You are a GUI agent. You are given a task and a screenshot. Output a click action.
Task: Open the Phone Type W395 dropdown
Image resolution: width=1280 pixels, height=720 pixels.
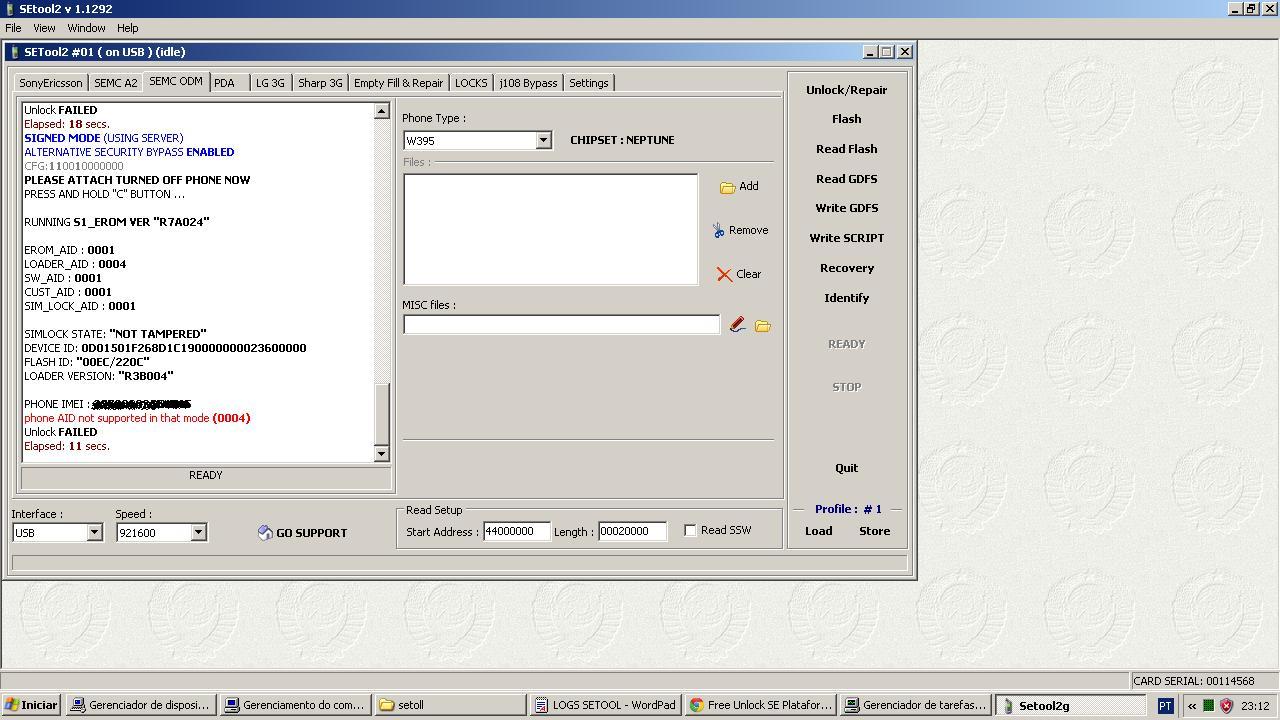tap(543, 141)
